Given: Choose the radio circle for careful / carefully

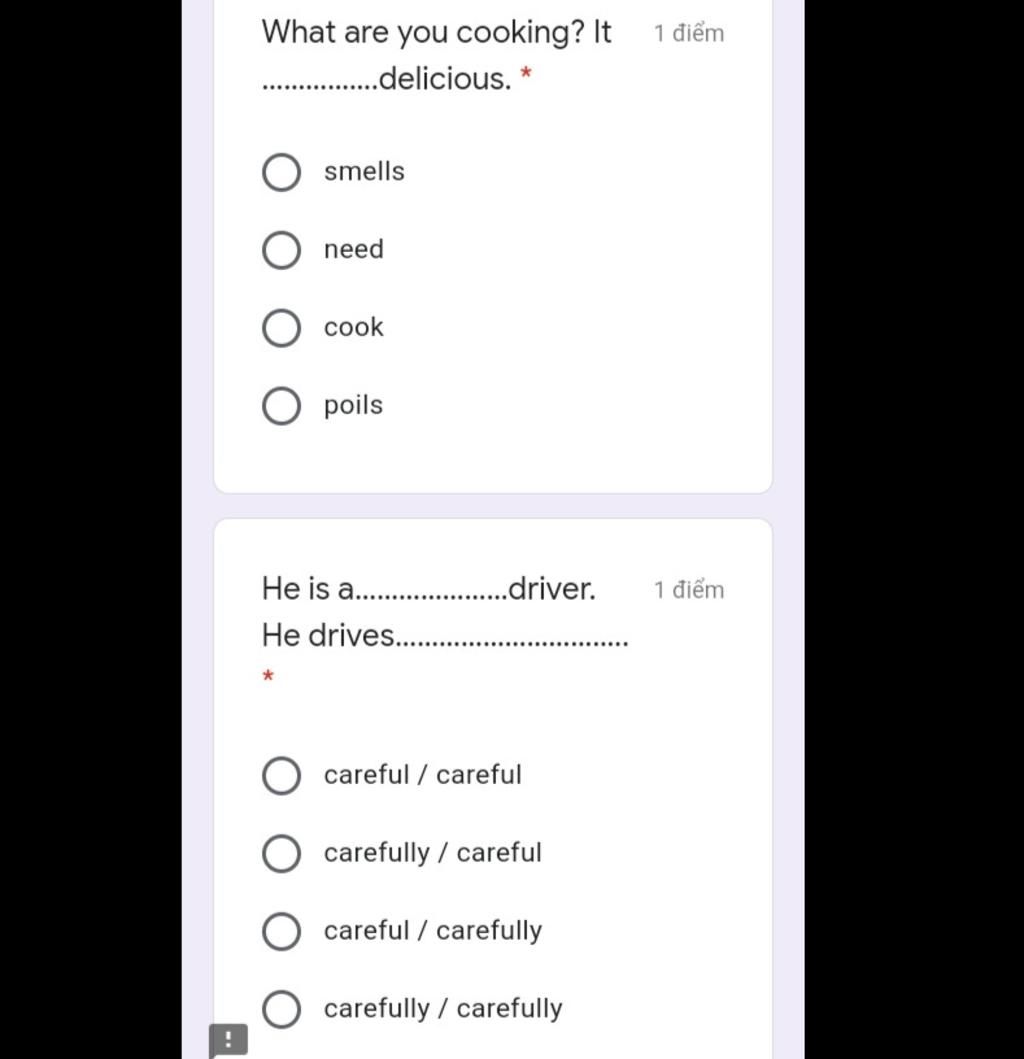Looking at the screenshot, I should click(x=281, y=931).
